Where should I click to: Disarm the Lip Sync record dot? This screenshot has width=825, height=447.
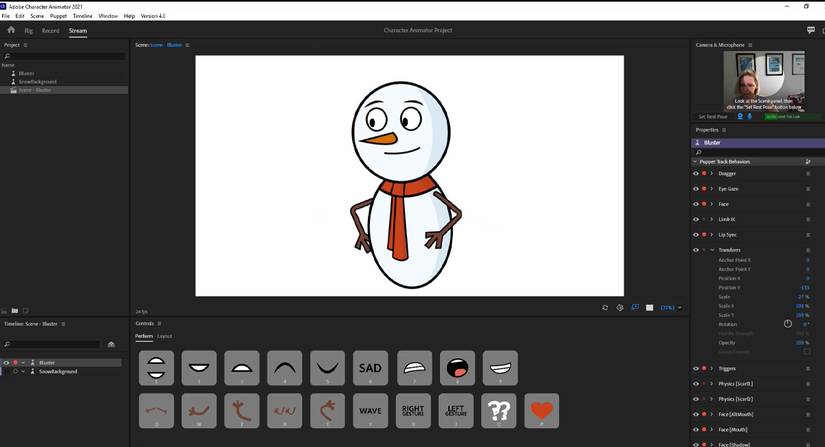[704, 235]
